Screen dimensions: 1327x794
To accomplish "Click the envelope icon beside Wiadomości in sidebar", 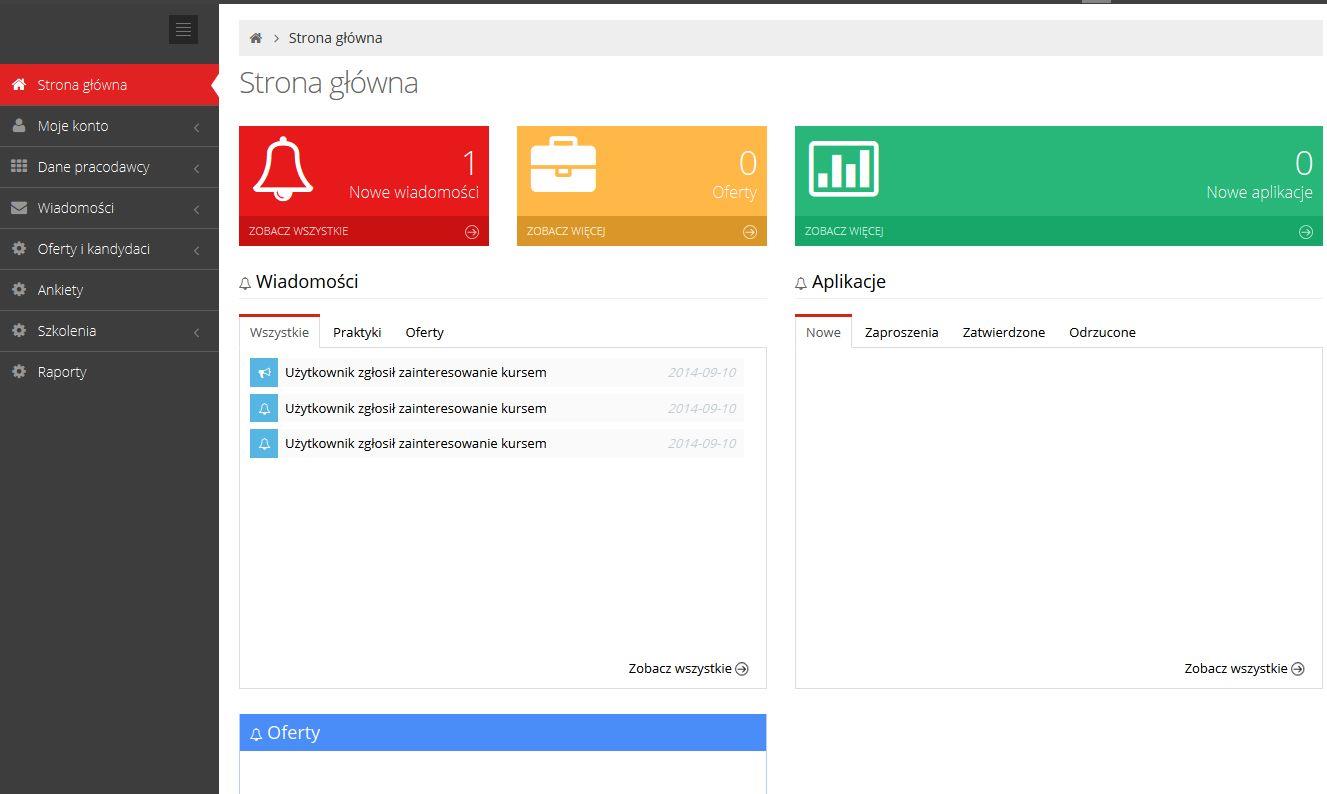I will pos(18,208).
